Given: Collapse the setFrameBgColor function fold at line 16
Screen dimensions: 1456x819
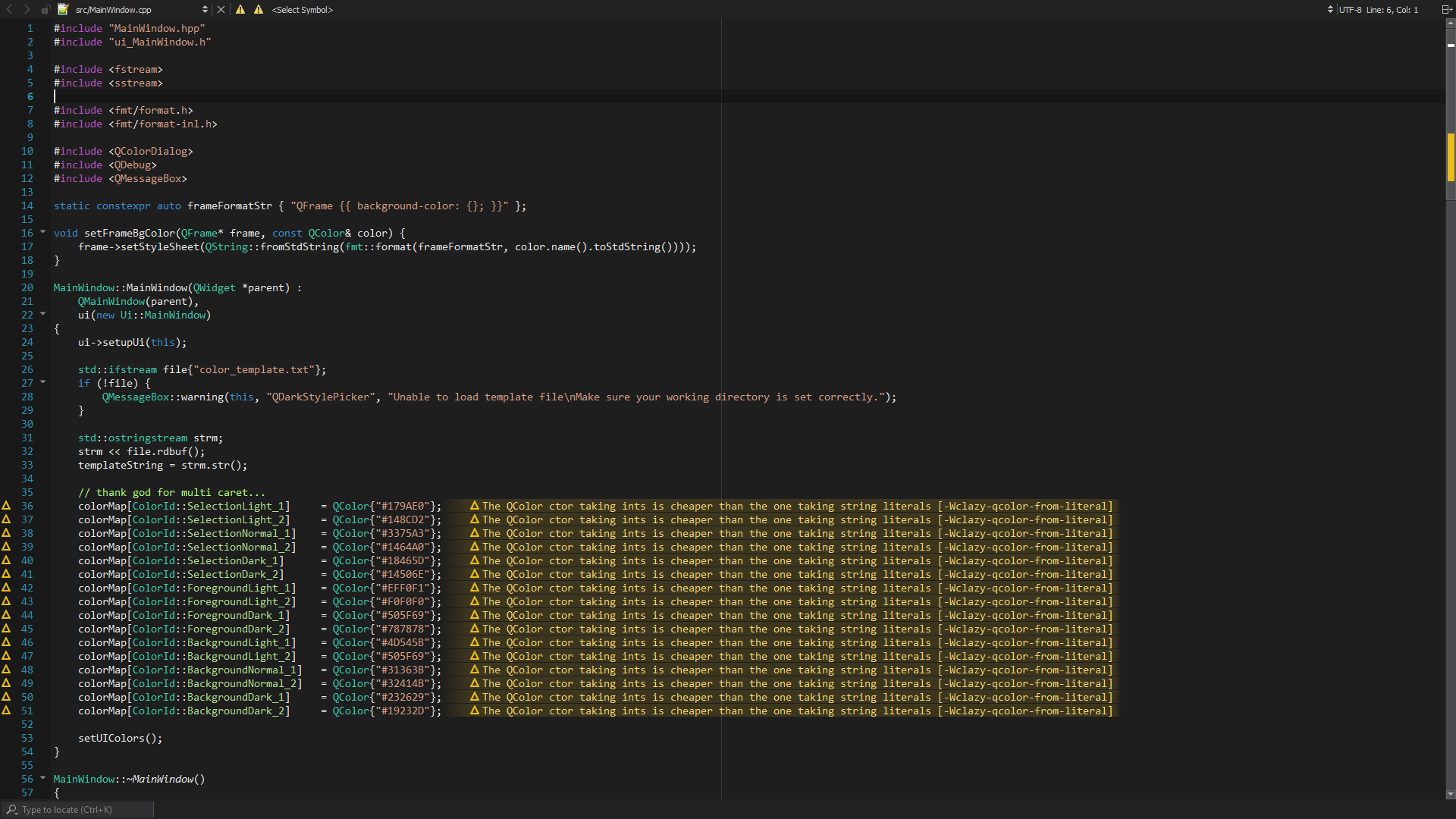Looking at the screenshot, I should [x=42, y=232].
